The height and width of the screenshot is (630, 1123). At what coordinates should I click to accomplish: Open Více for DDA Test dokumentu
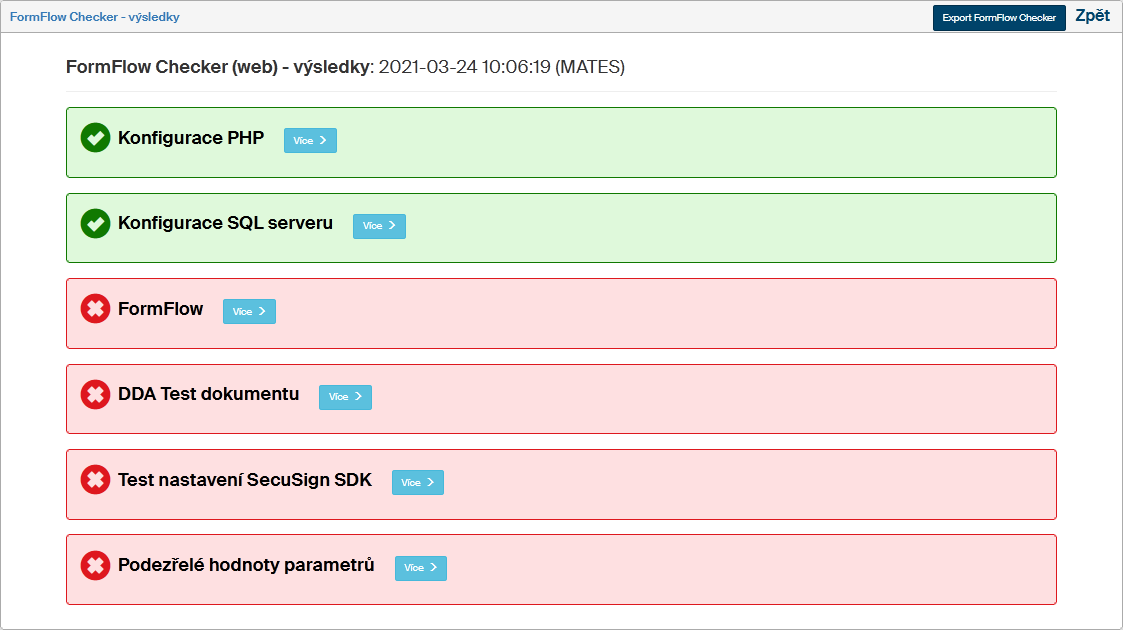tap(345, 397)
